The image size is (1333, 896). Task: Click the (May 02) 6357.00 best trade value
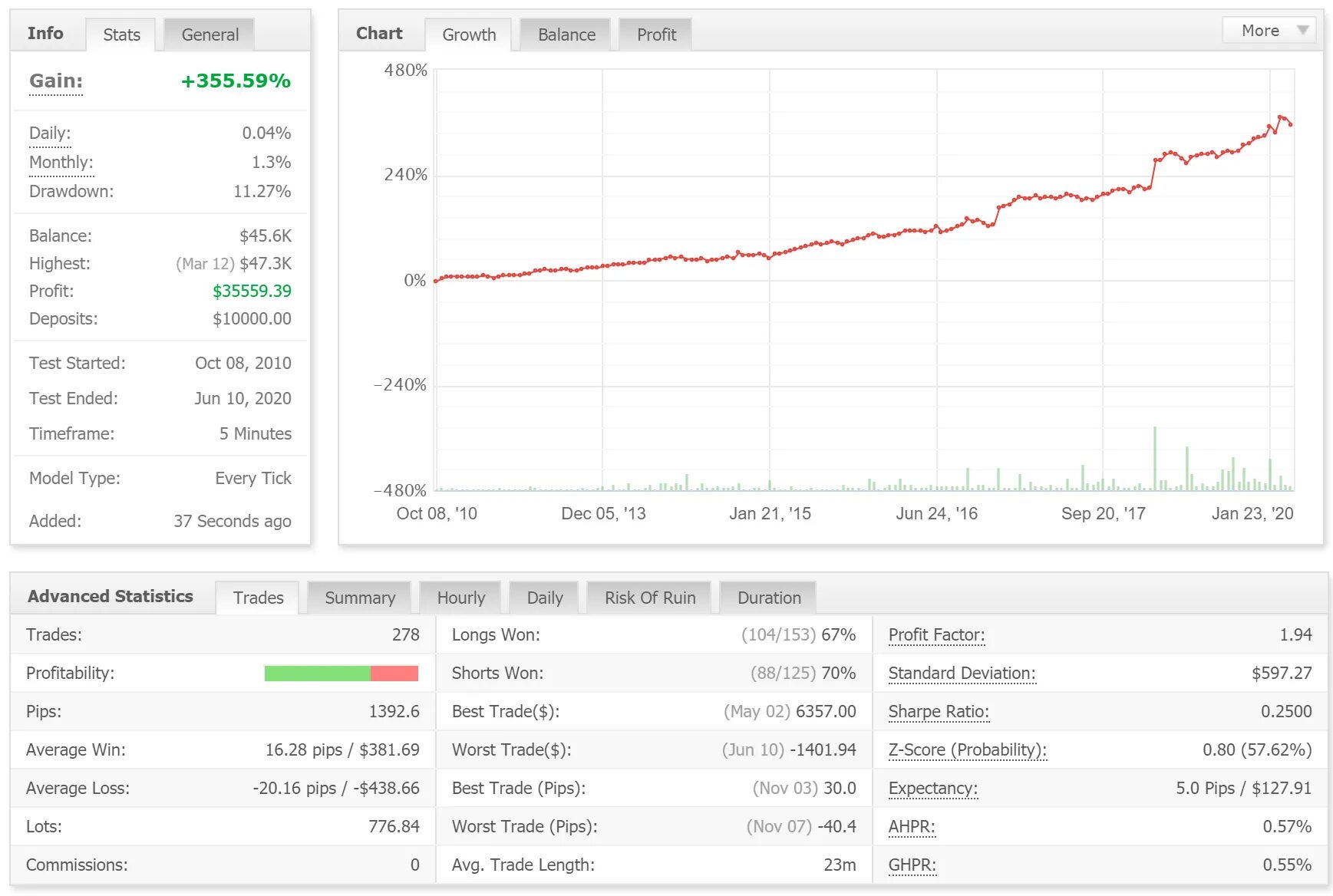pos(790,711)
